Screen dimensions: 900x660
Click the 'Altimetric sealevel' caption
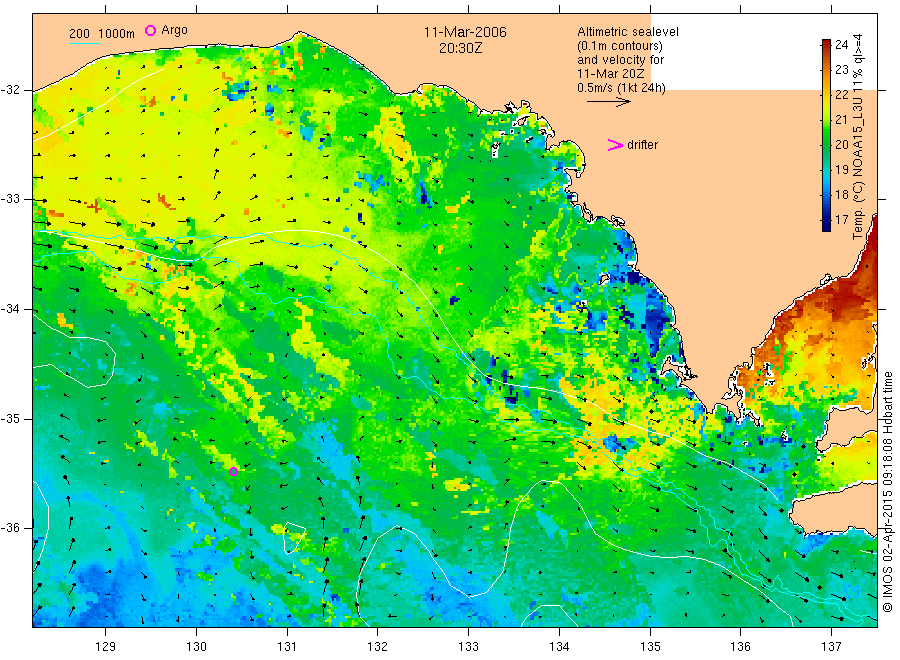click(x=627, y=32)
